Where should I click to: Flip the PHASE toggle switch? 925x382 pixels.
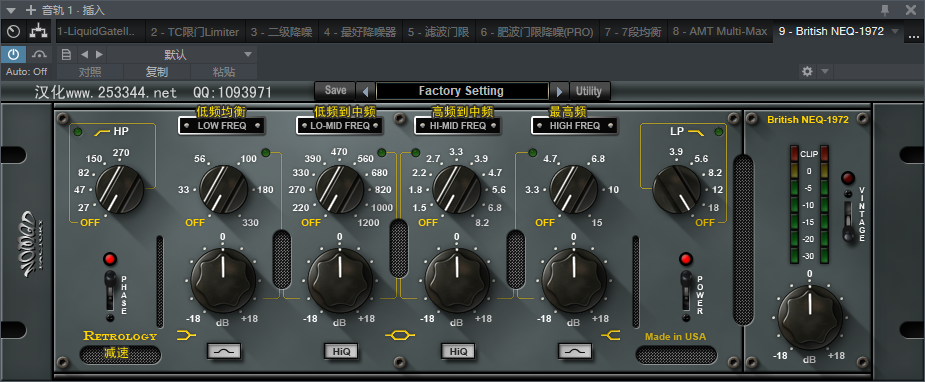110,291
